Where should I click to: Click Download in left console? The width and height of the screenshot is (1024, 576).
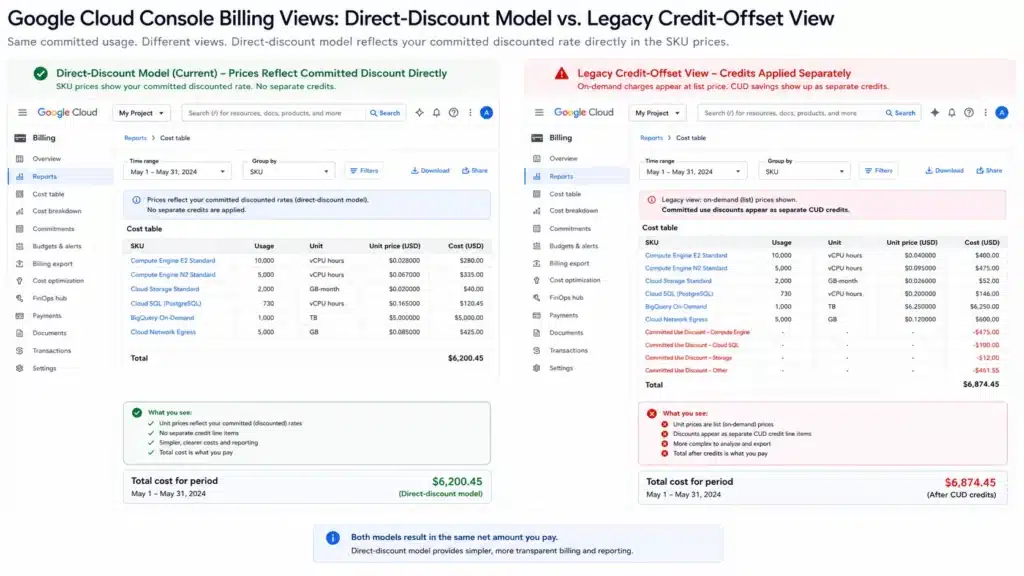click(x=430, y=170)
